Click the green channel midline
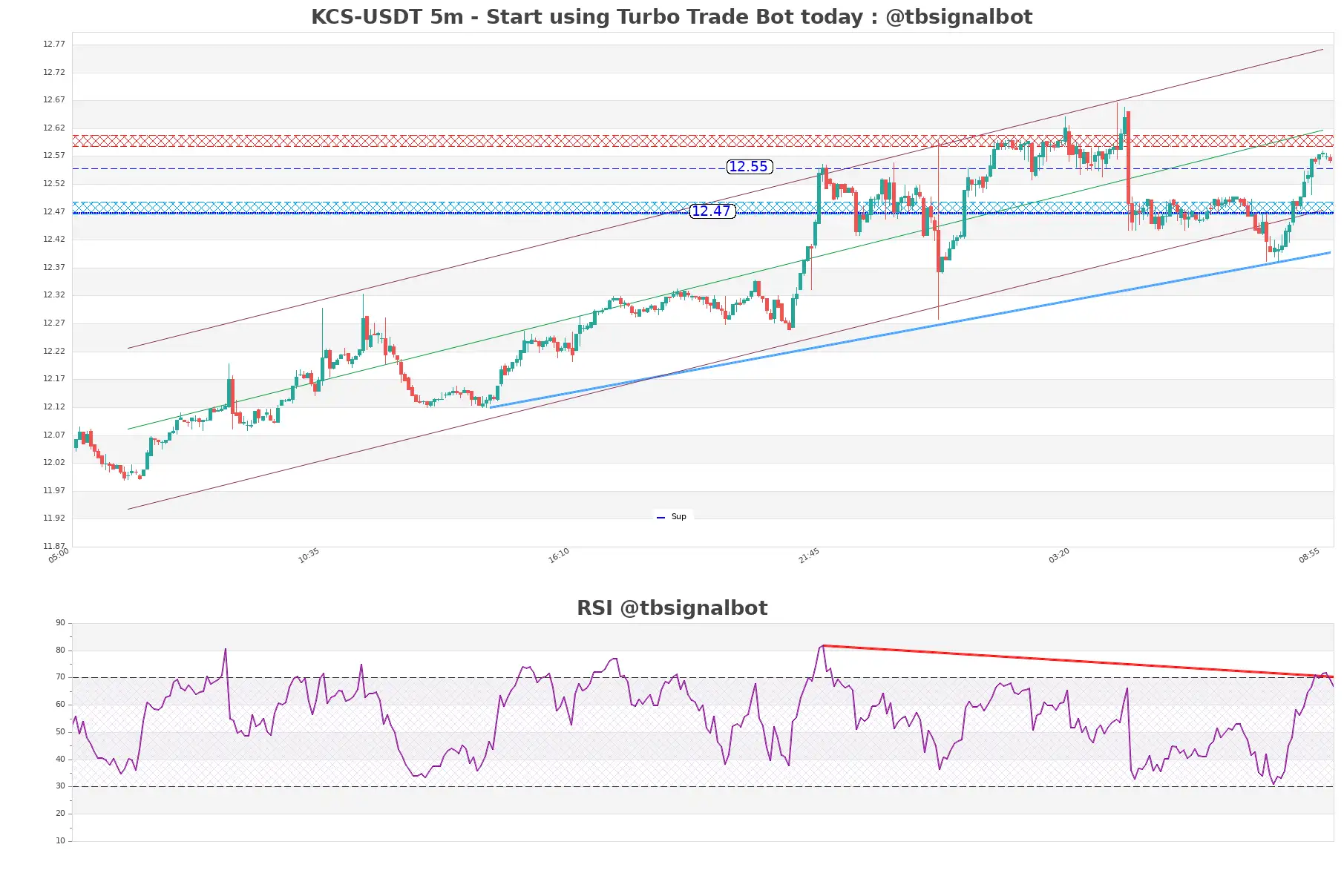This screenshot has height=896, width=1344. pos(725,280)
